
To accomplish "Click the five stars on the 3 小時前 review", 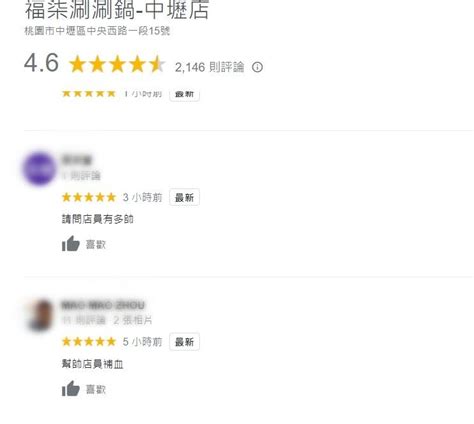I will click(x=89, y=197).
